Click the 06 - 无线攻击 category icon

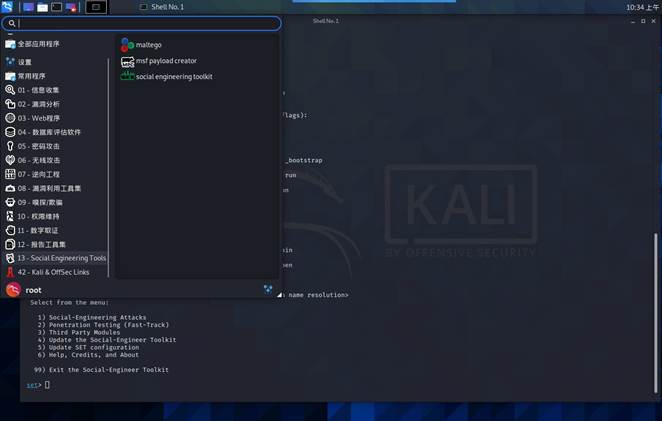point(10,160)
